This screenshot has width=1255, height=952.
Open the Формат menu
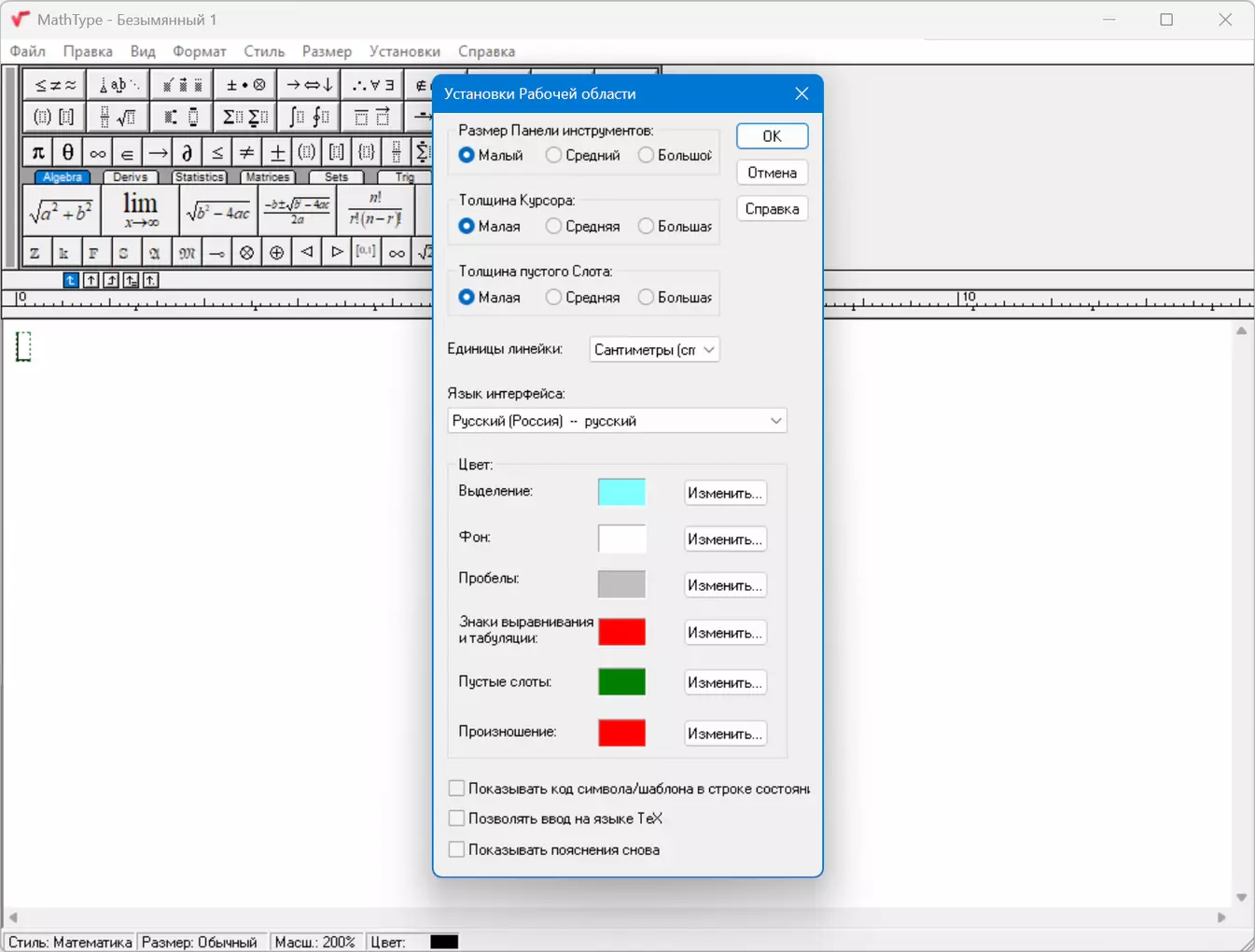pos(200,51)
